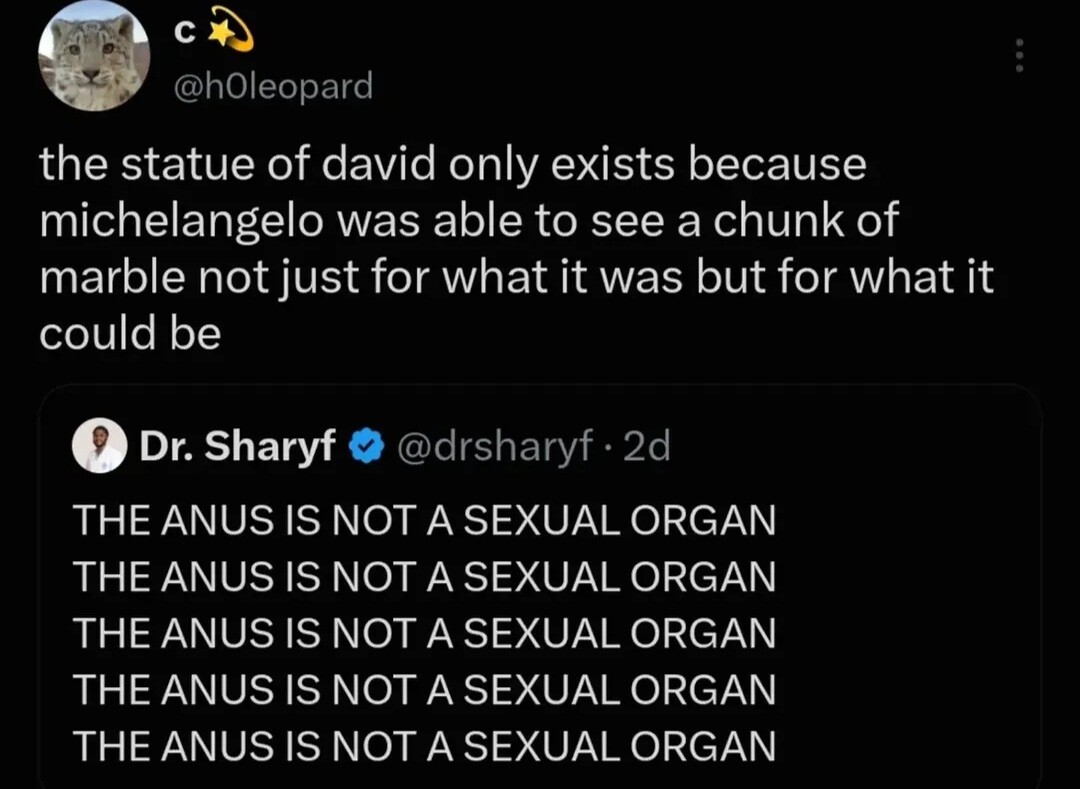1080x789 pixels.
Task: Click the statue of david tweet text
Action: [x=517, y=249]
